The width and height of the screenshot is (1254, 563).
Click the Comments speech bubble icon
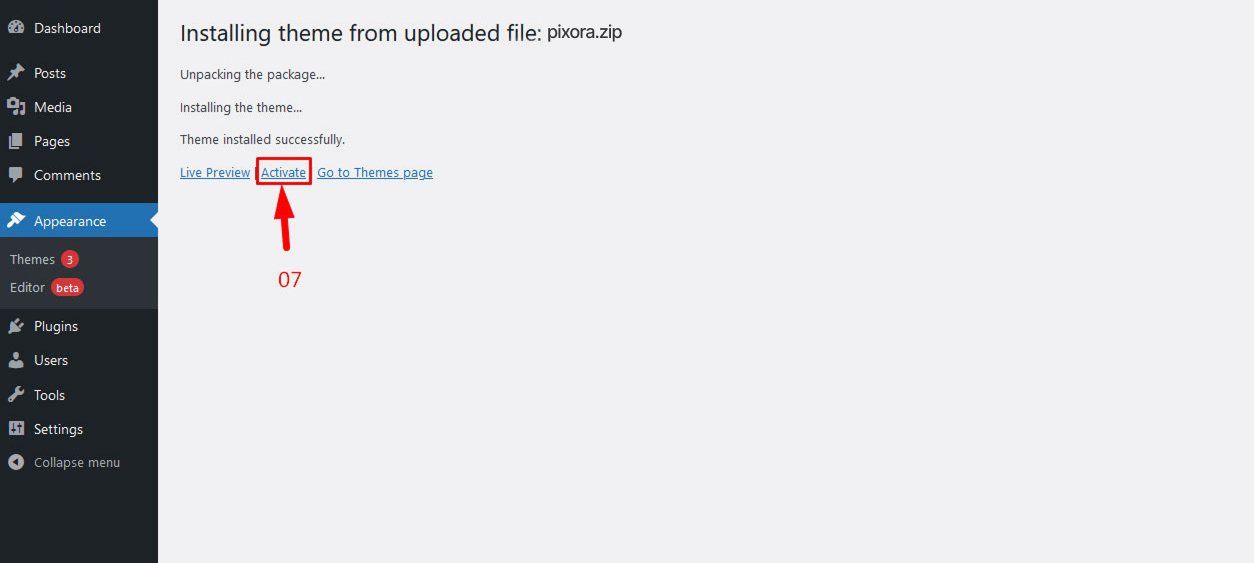pyautogui.click(x=16, y=175)
